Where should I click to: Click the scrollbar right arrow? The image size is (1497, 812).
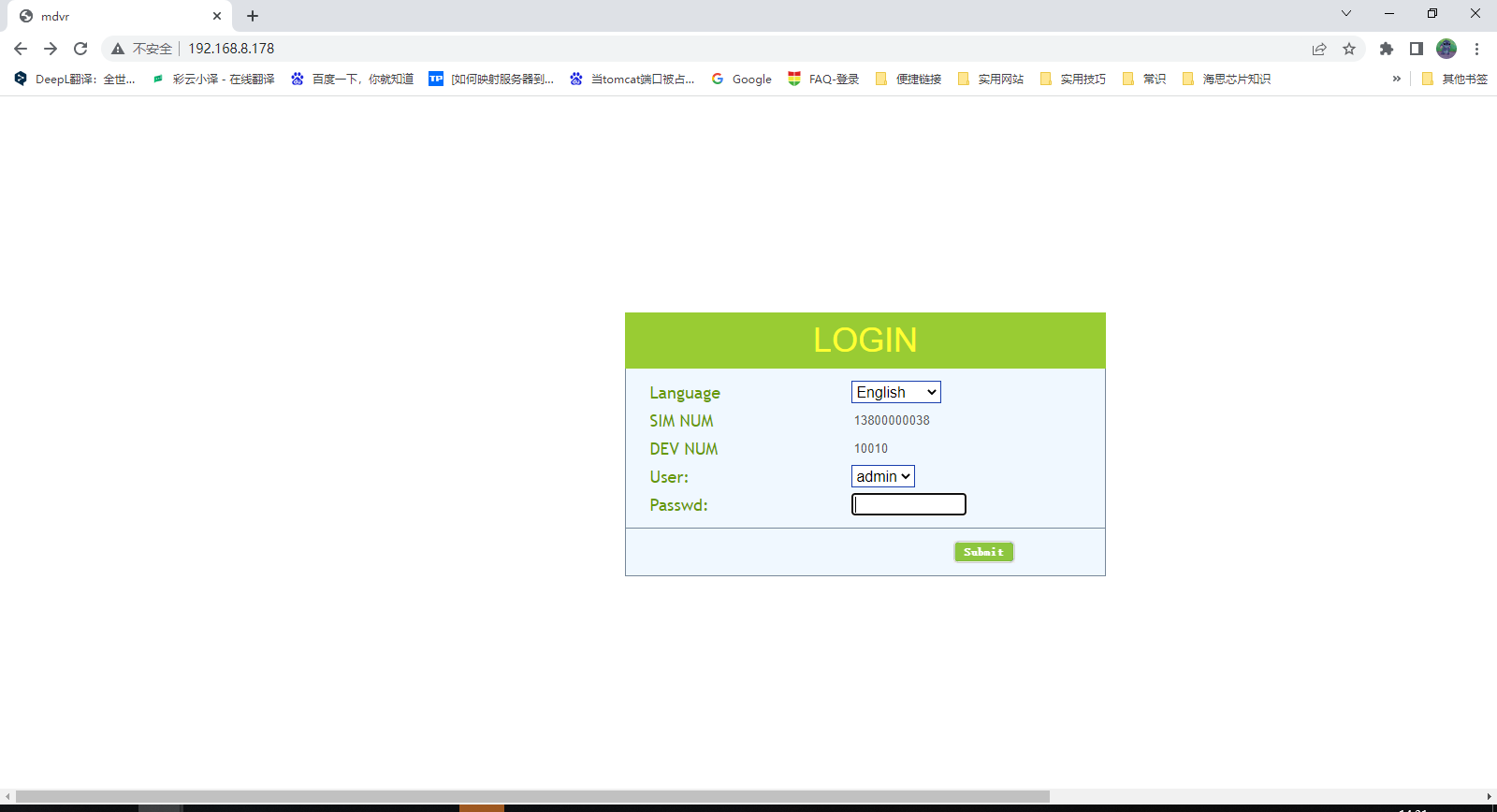pyautogui.click(x=1489, y=796)
